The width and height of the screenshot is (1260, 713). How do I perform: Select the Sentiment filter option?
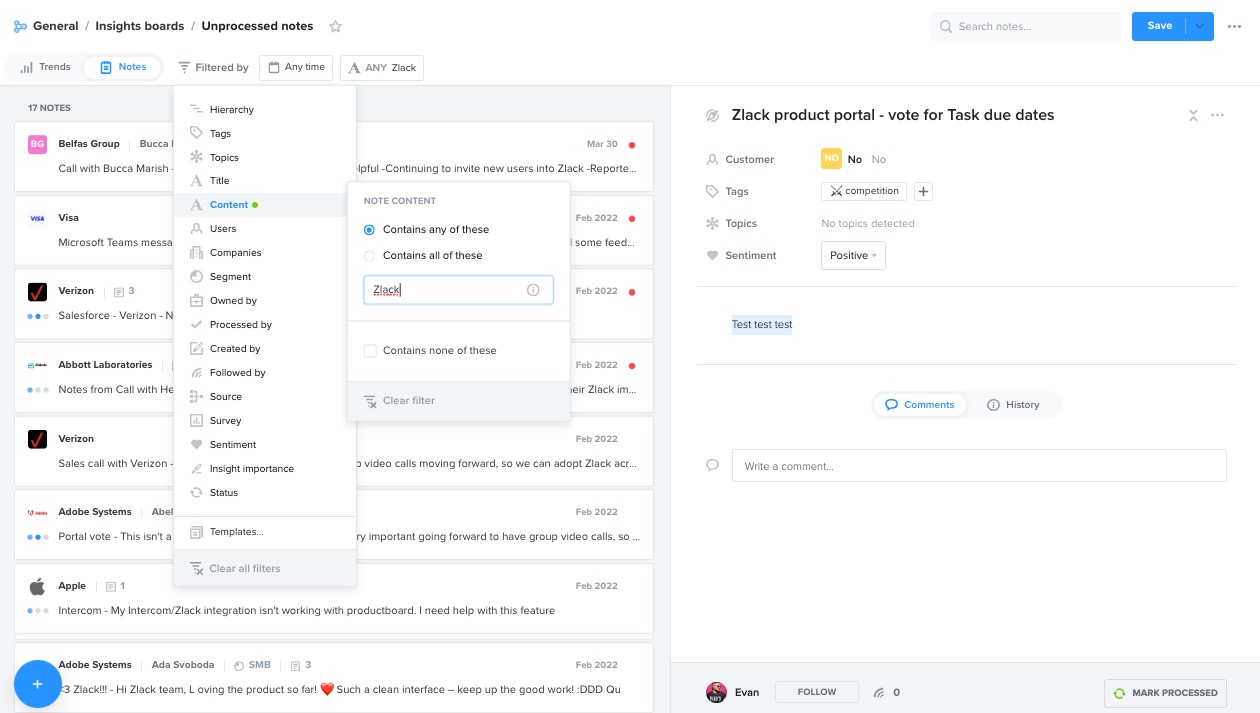pyautogui.click(x=264, y=444)
